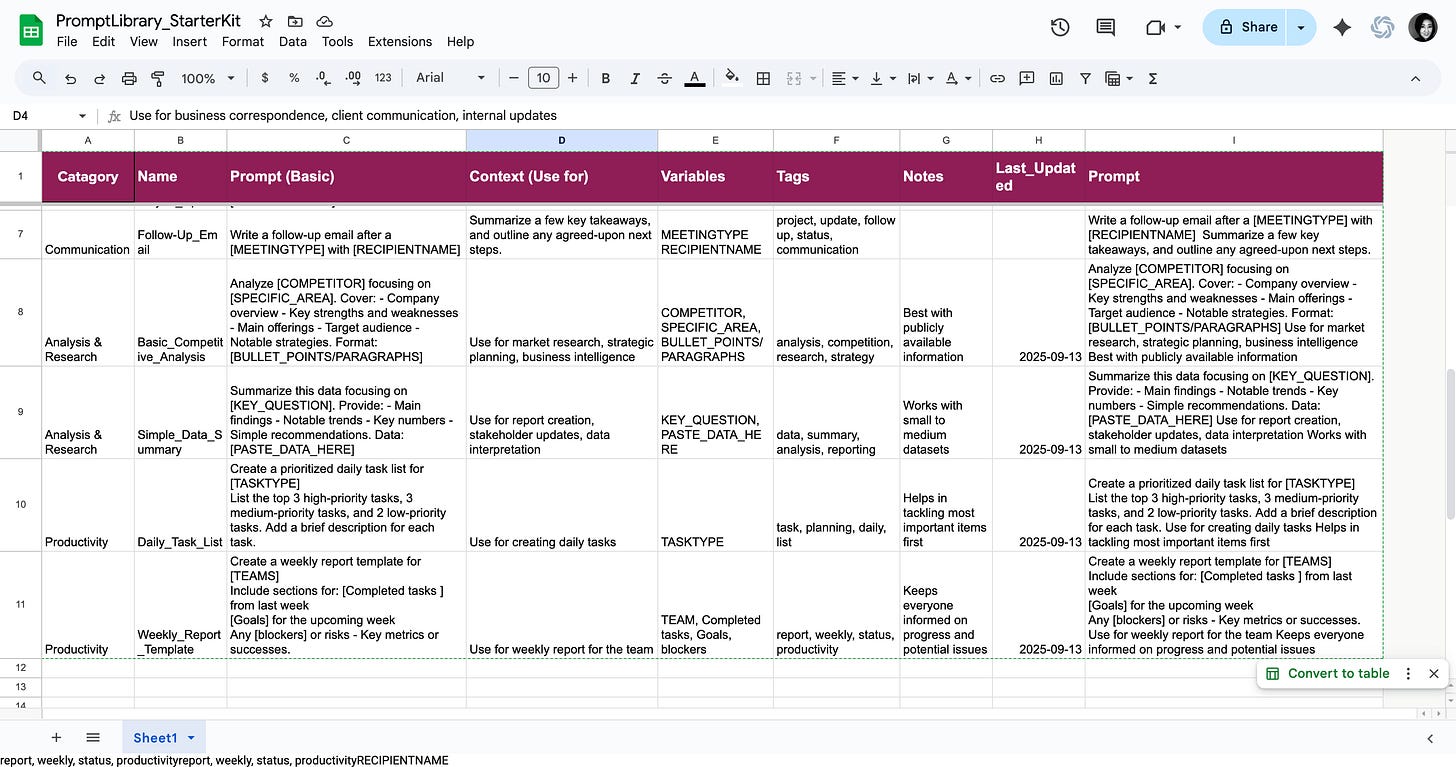Open the fill color bucket picker
This screenshot has height=767, width=1456.
[x=732, y=78]
